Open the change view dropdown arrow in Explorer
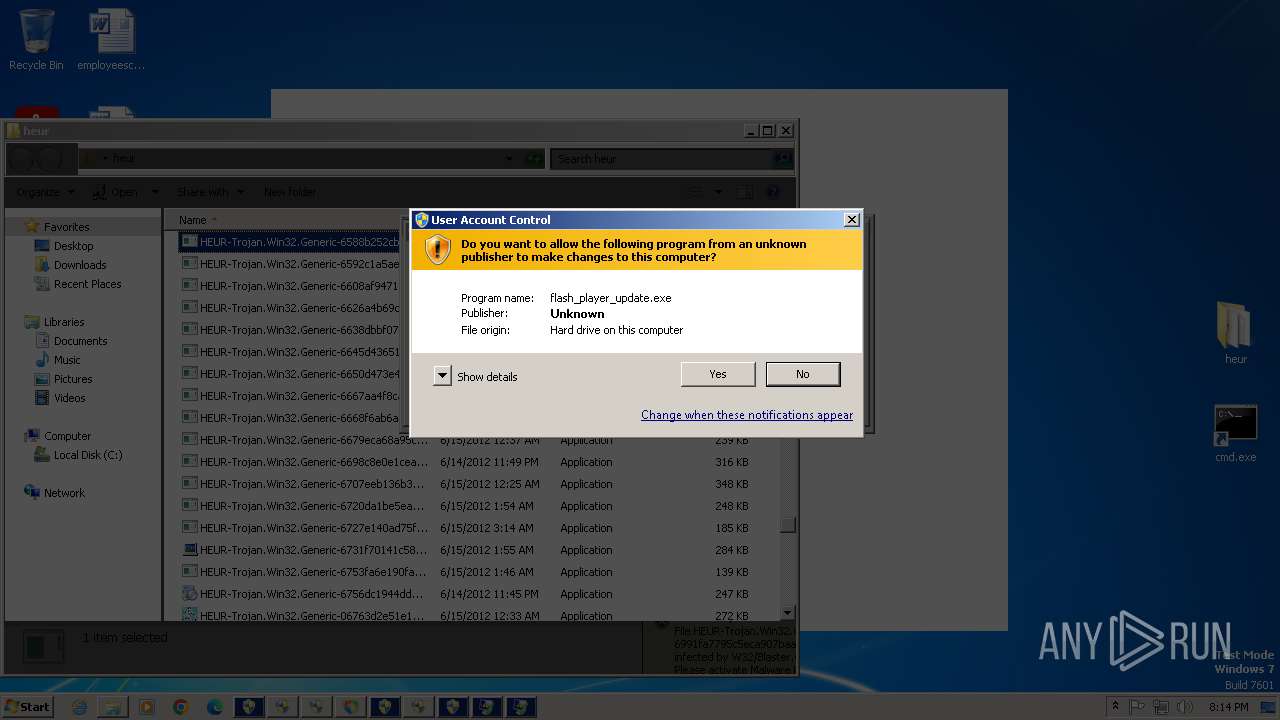1280x720 pixels. click(718, 192)
